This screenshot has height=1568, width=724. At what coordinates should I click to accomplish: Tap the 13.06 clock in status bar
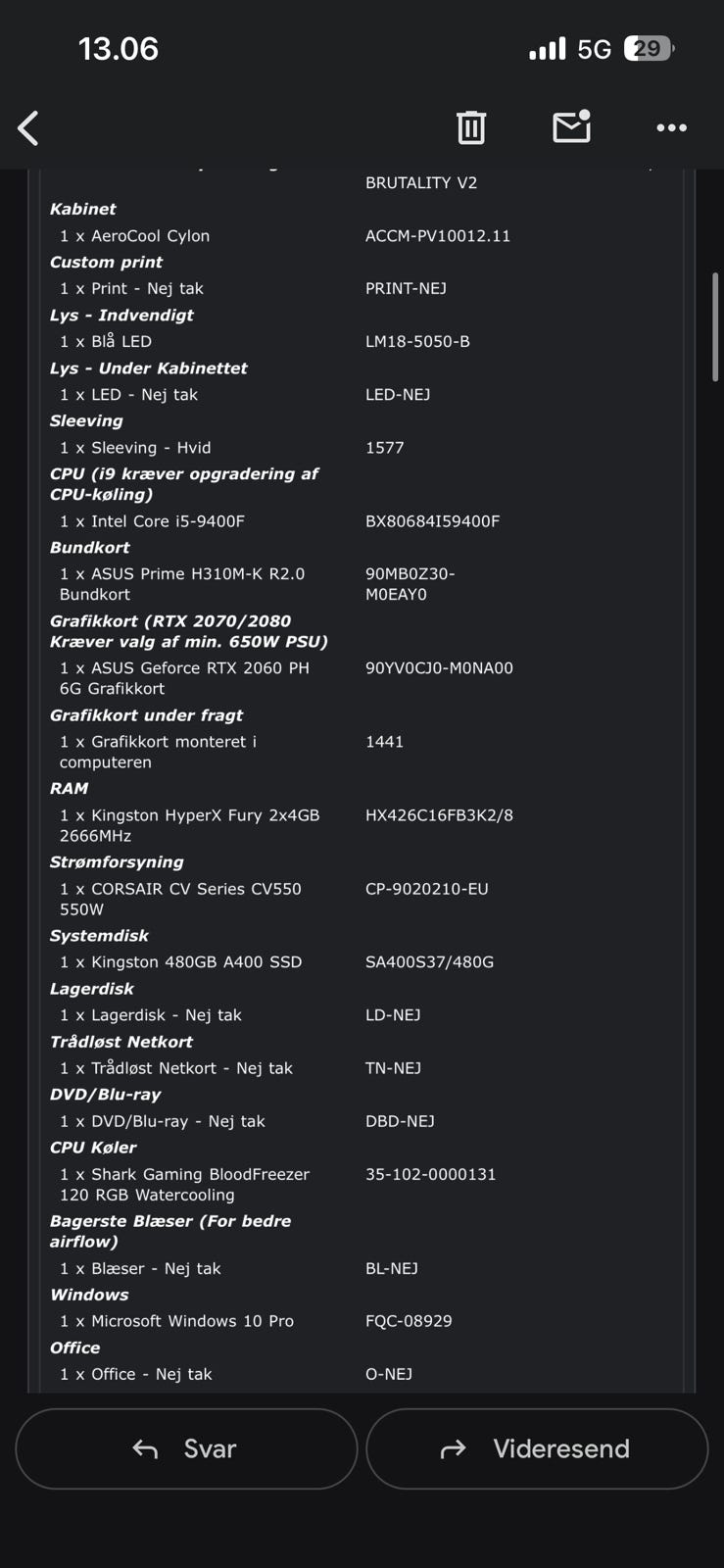tap(118, 49)
